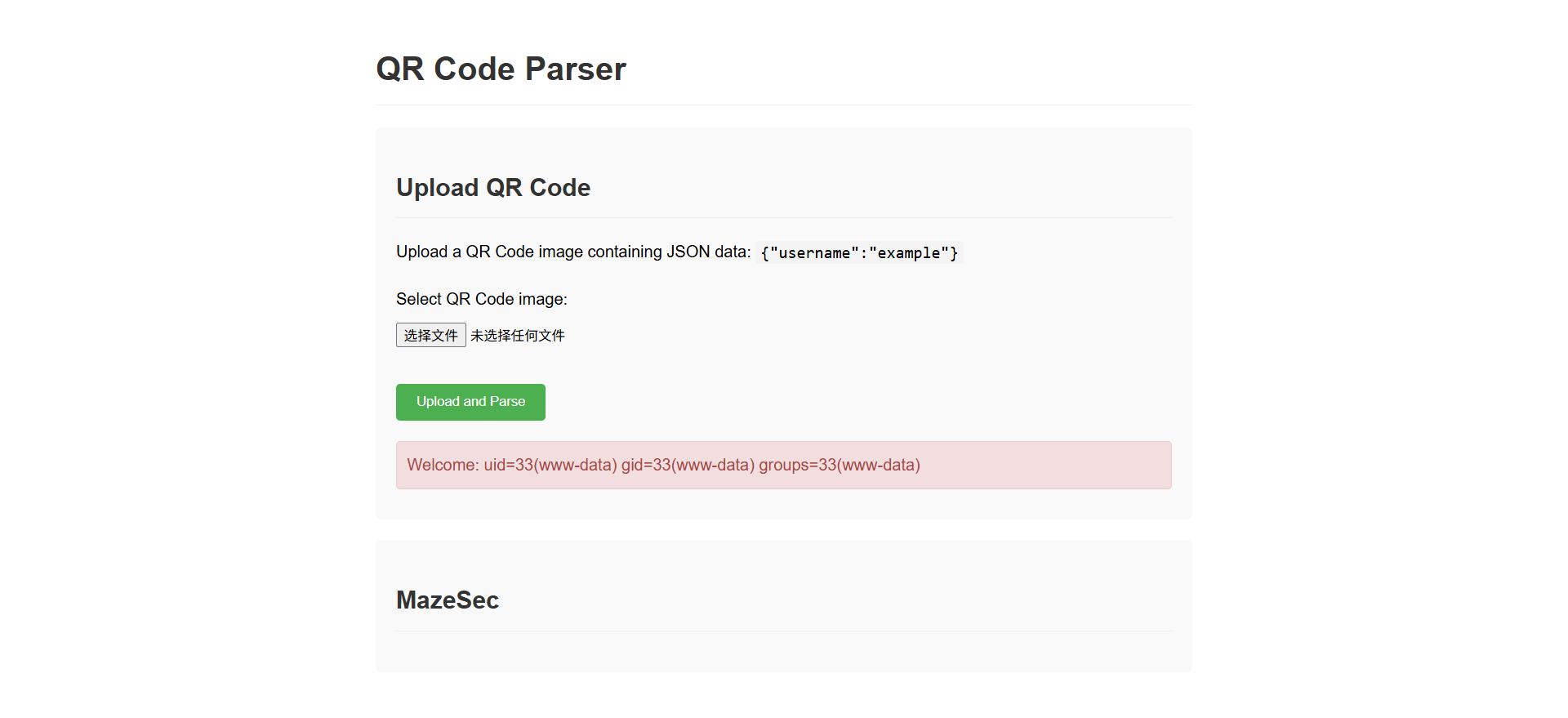1568x718 pixels.
Task: Click the word "Code" in Upload QR Code heading
Action: (x=559, y=188)
